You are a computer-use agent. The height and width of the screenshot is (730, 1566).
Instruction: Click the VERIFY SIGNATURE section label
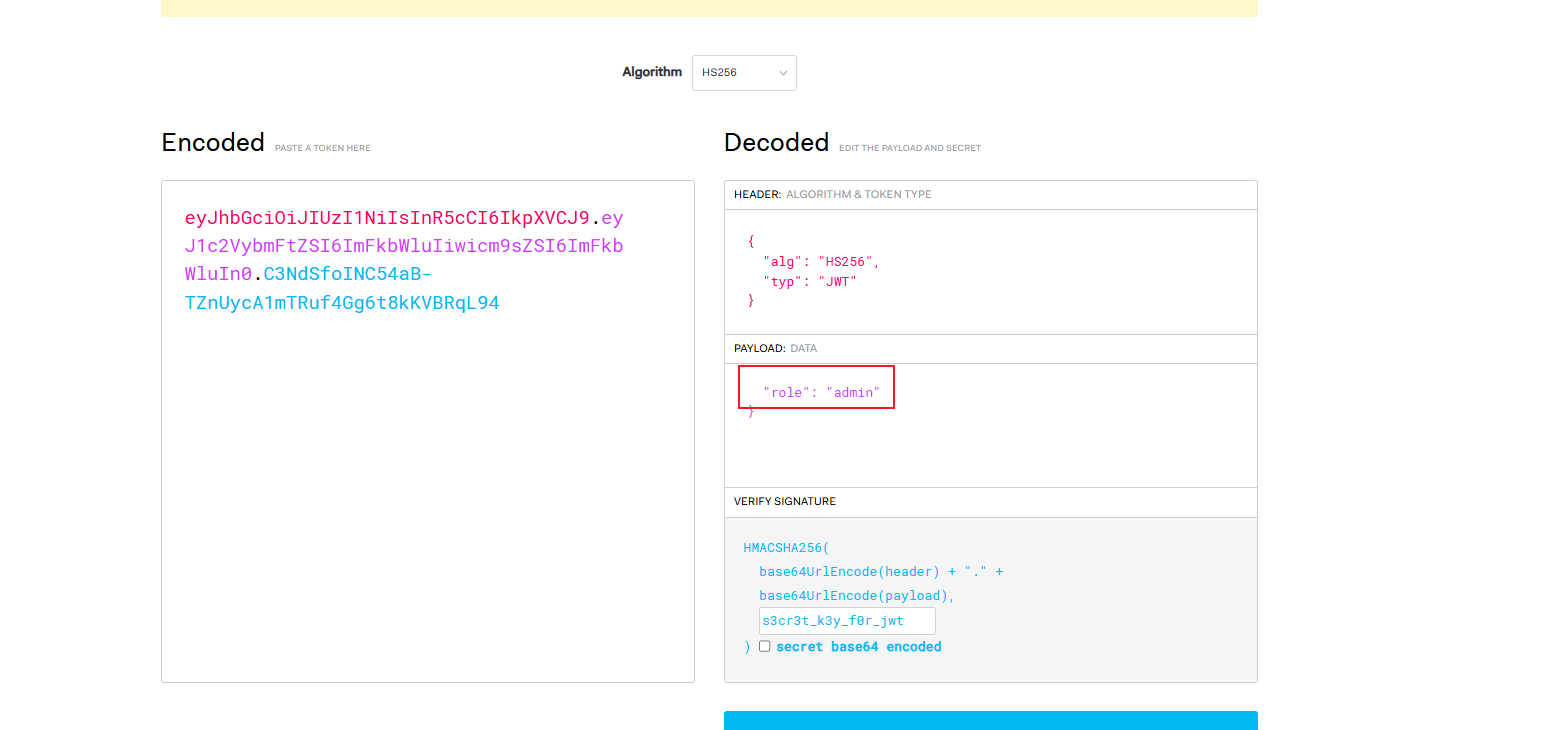785,502
